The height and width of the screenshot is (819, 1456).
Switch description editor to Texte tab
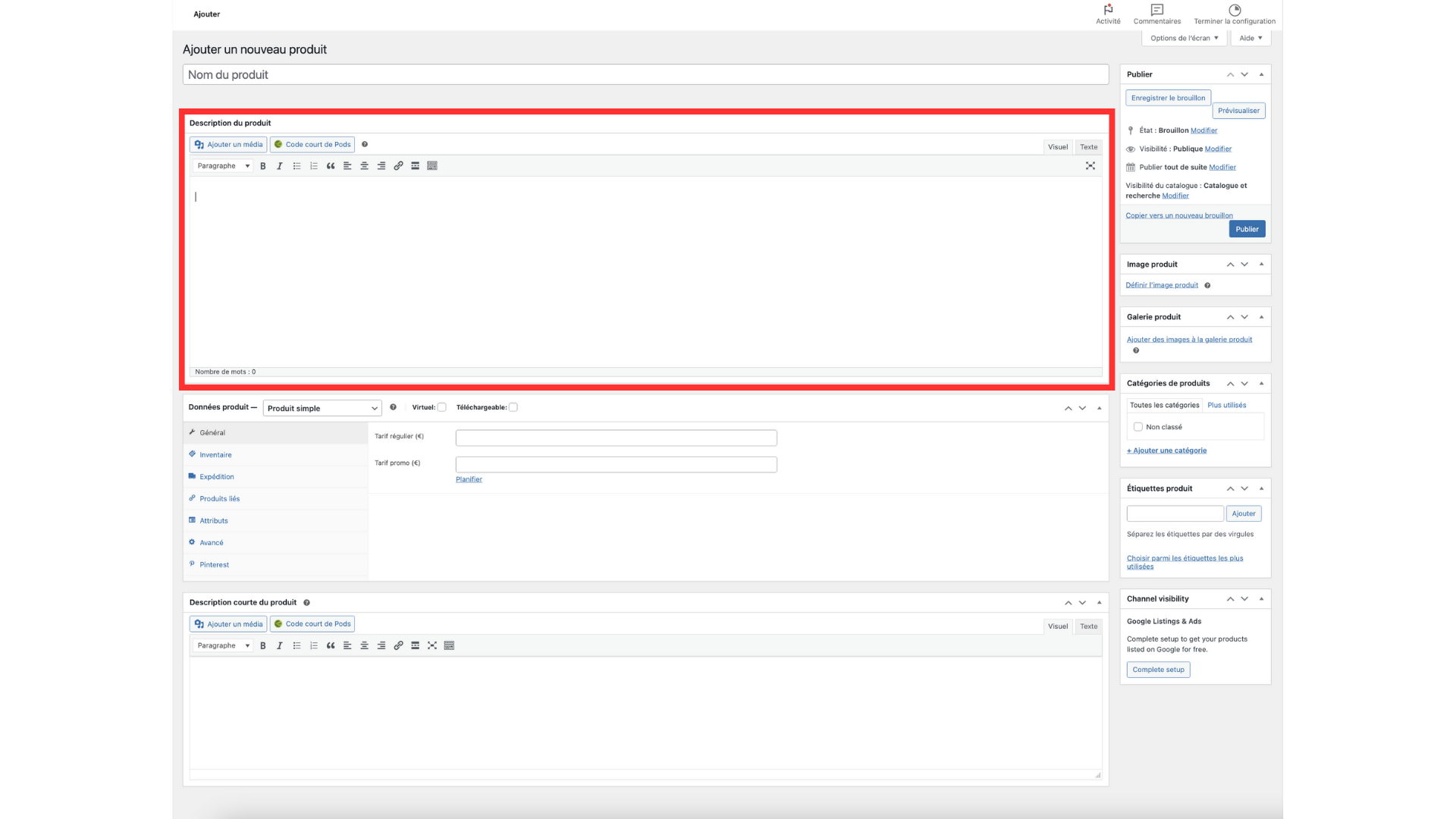point(1088,147)
